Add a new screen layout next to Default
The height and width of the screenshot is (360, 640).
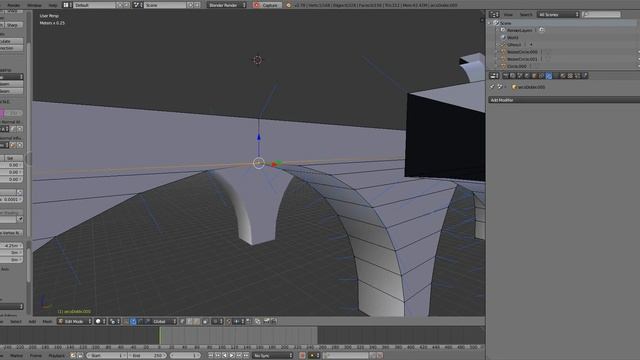[x=120, y=5]
